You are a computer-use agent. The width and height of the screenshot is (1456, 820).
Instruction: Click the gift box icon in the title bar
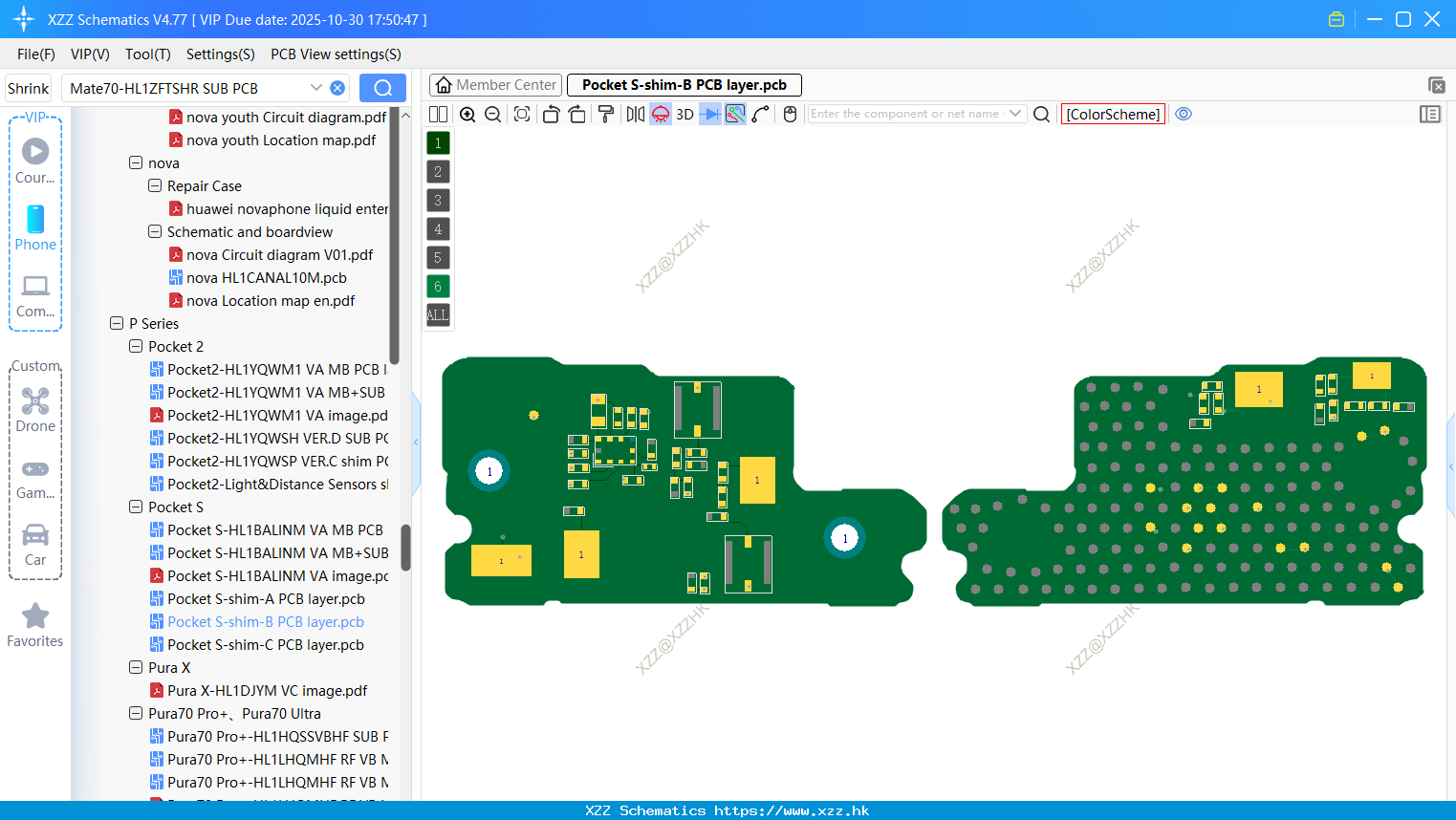1336,19
